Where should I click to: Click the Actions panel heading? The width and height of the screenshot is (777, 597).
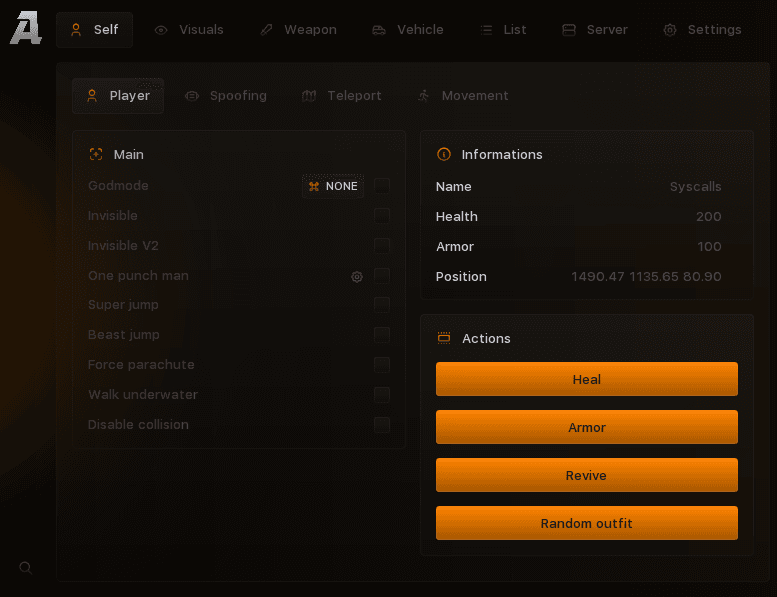486,338
